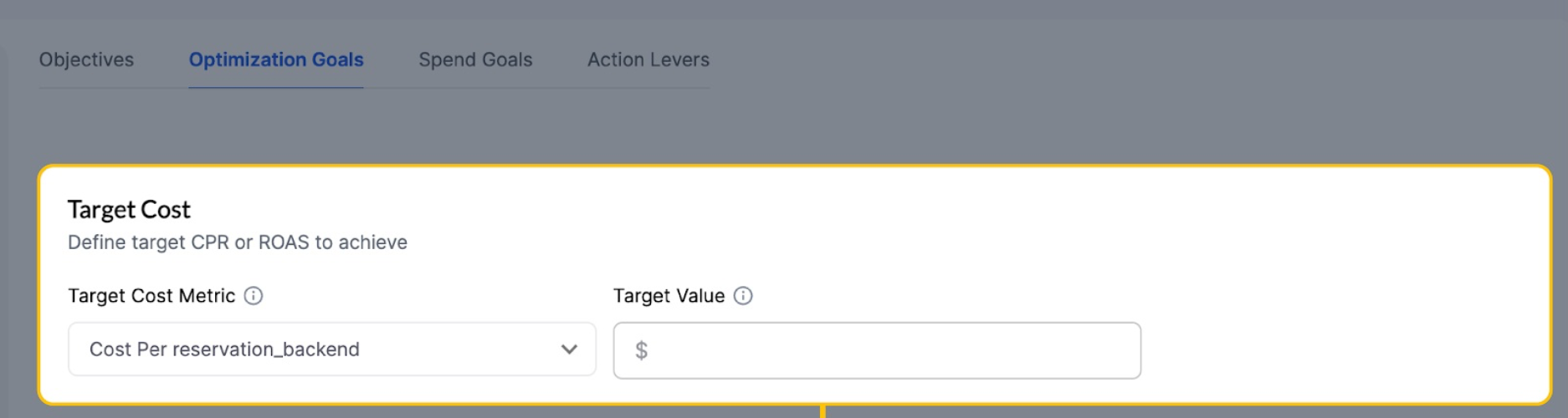The width and height of the screenshot is (1568, 418).
Task: Select the Optimization Goals tab
Action: click(276, 60)
